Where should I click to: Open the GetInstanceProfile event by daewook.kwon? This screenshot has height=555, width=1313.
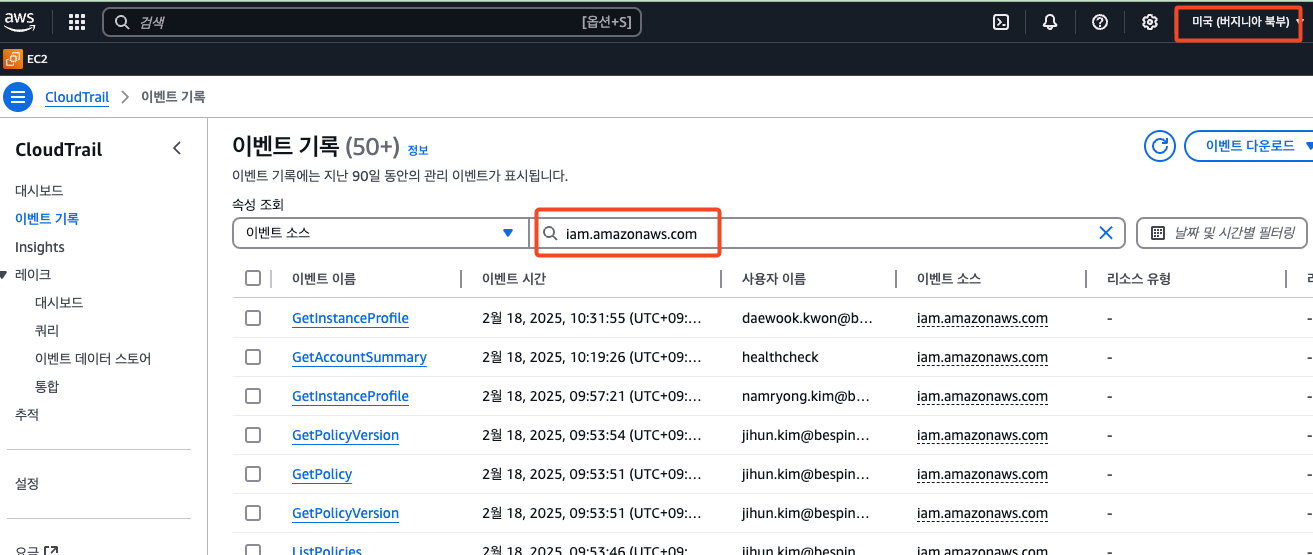tap(350, 318)
